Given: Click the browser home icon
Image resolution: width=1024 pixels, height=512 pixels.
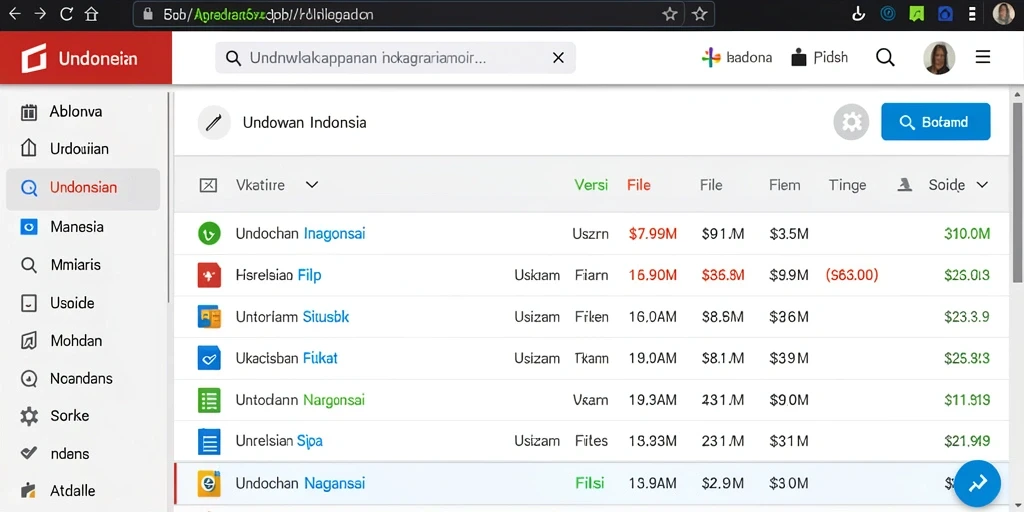Looking at the screenshot, I should (91, 14).
